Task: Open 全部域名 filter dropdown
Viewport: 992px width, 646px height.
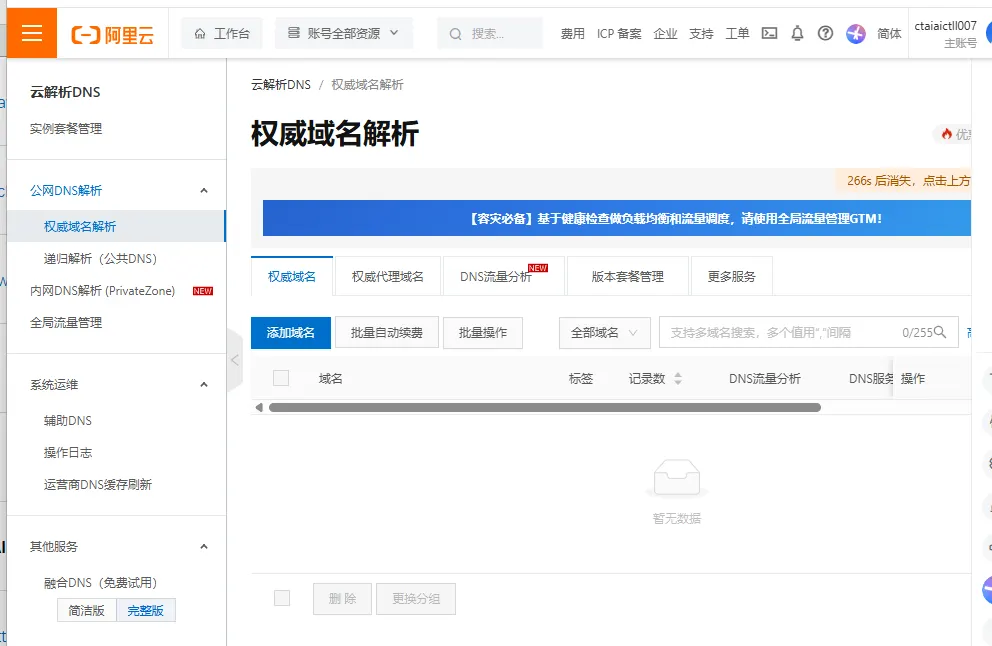Action: [605, 333]
